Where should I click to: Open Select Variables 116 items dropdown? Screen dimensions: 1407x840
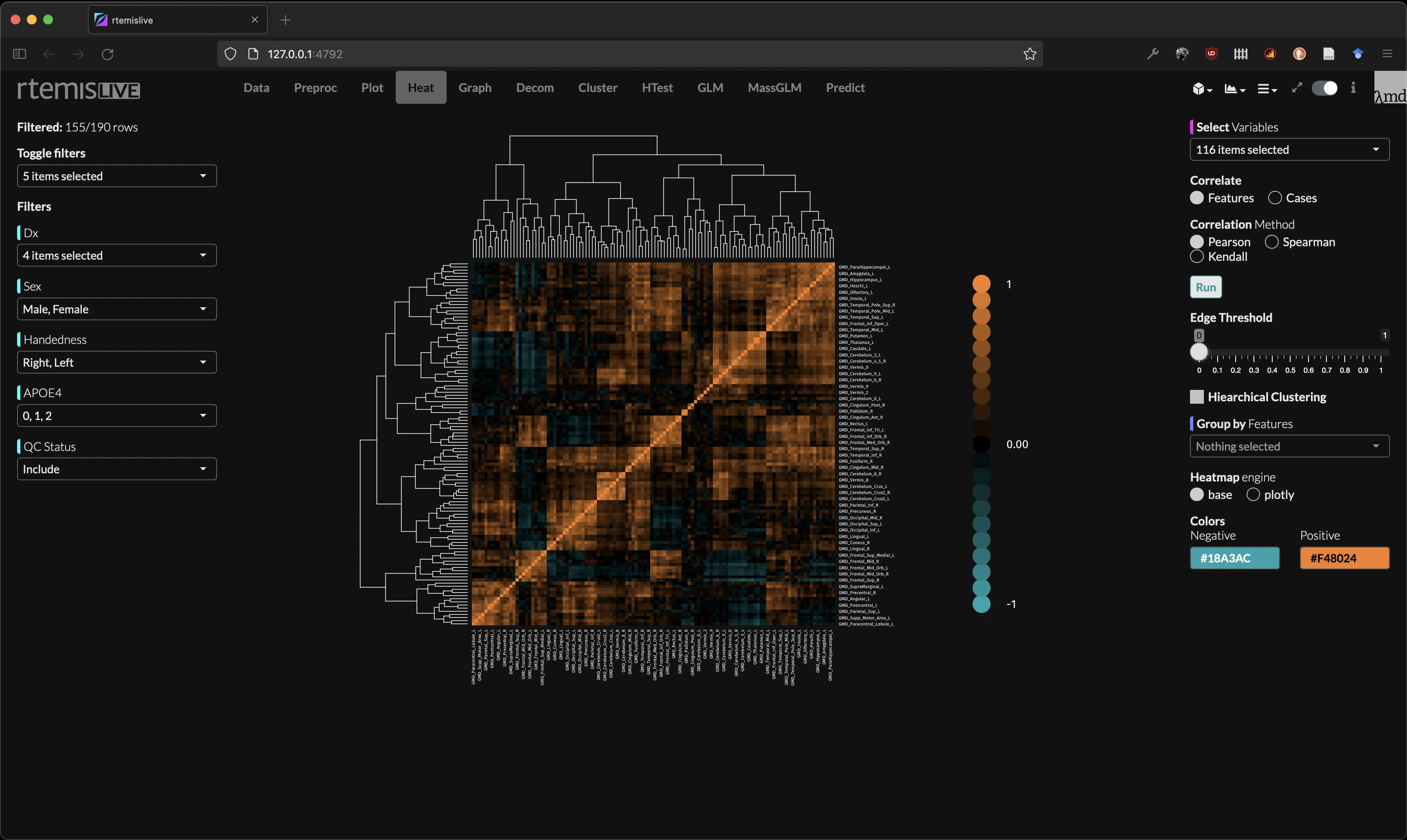(1289, 149)
